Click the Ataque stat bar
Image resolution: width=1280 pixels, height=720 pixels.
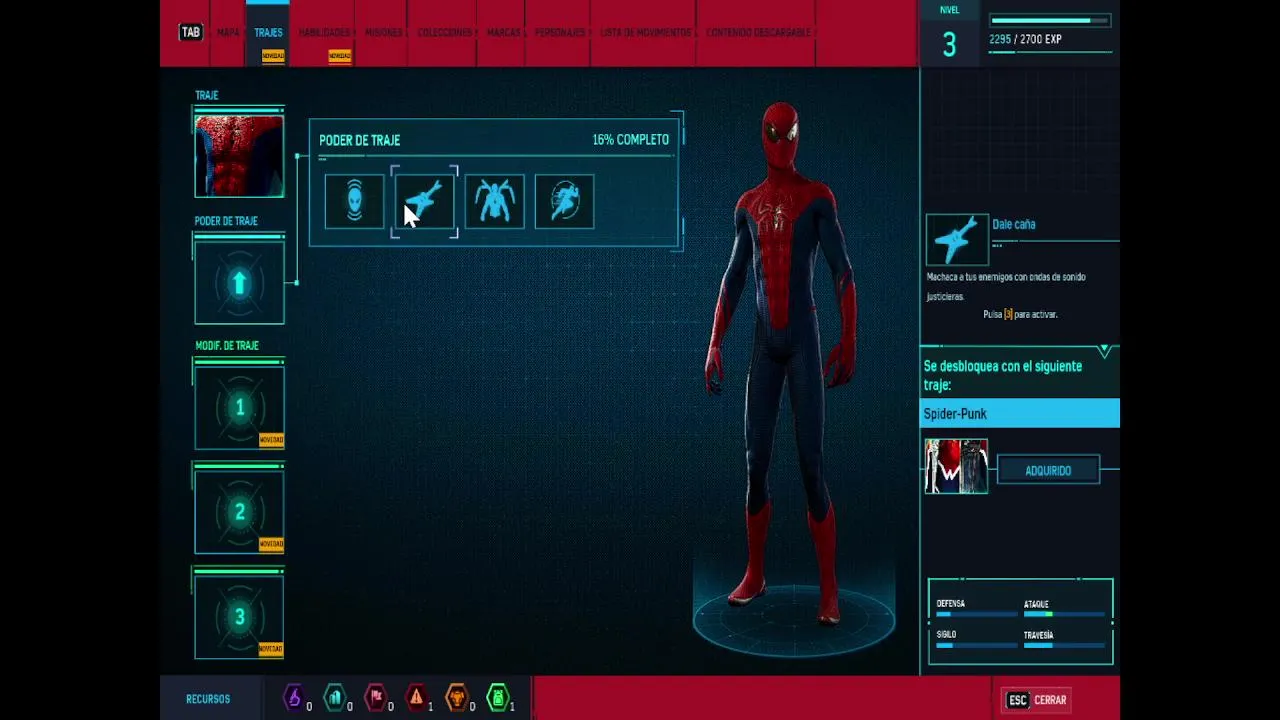1064,614
